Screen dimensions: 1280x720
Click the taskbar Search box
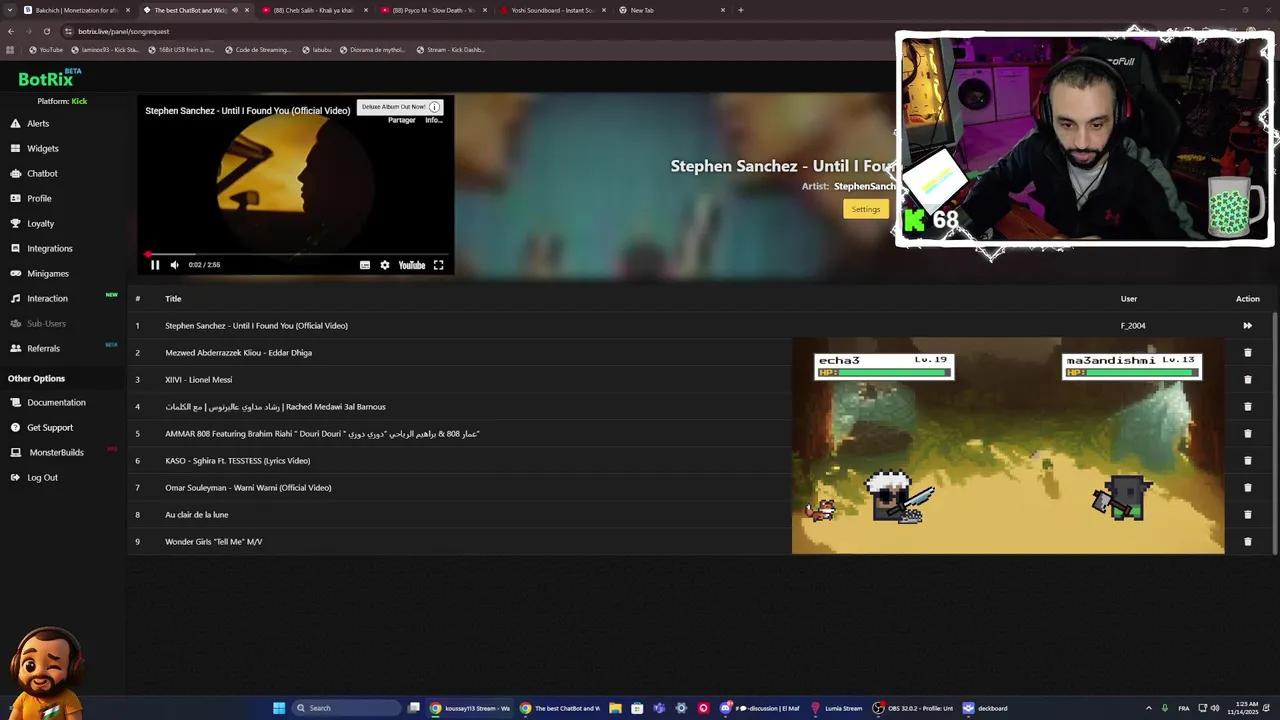click(x=347, y=708)
